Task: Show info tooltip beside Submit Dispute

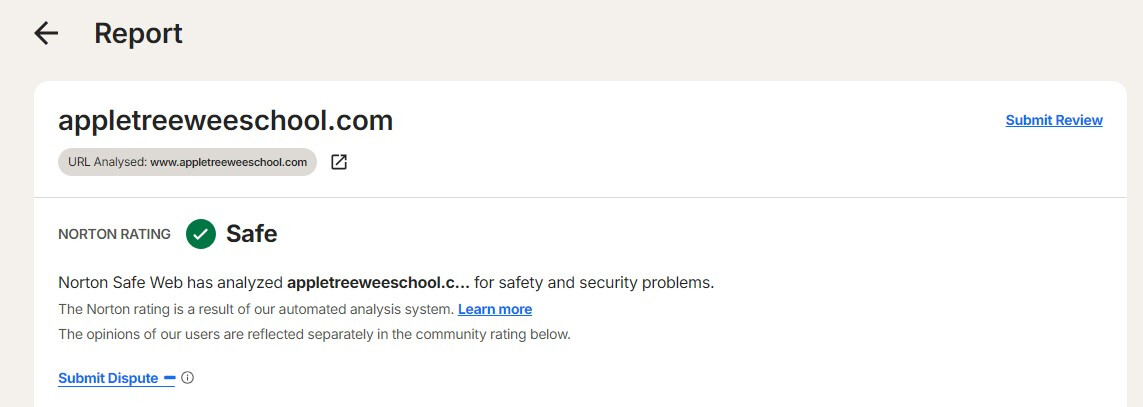Action: click(187, 378)
